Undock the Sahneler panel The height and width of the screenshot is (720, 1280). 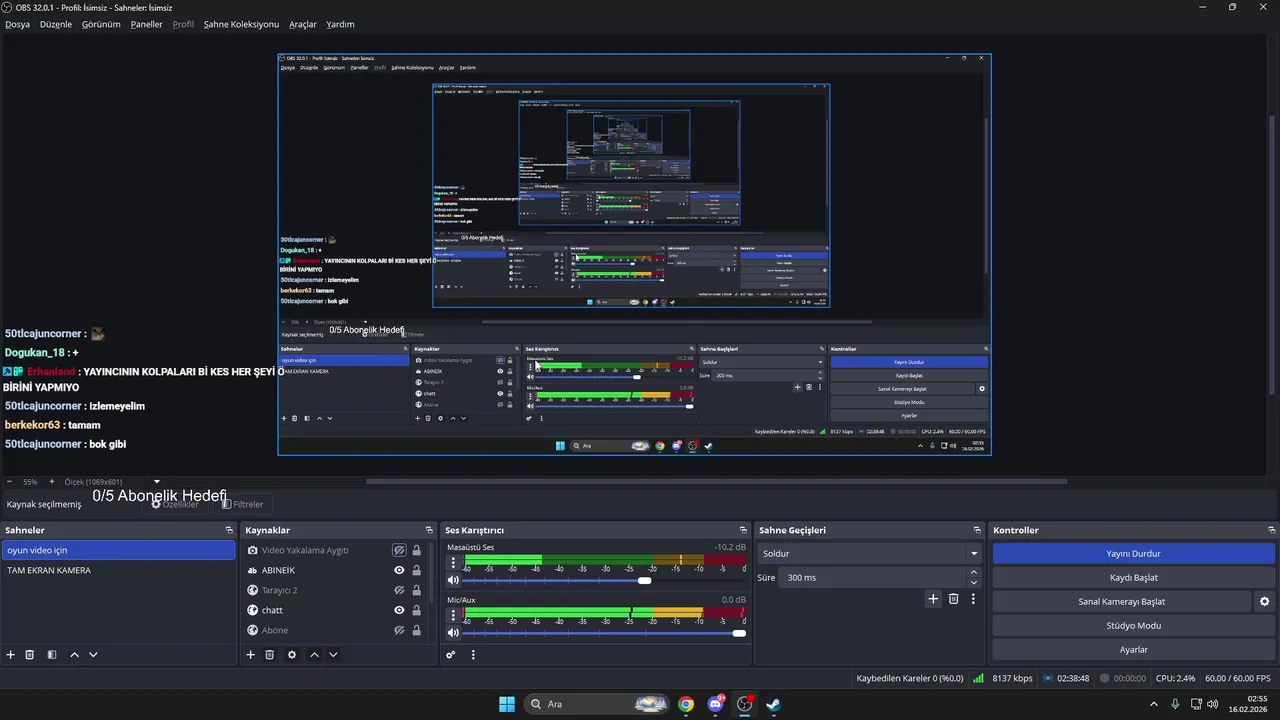(x=230, y=530)
